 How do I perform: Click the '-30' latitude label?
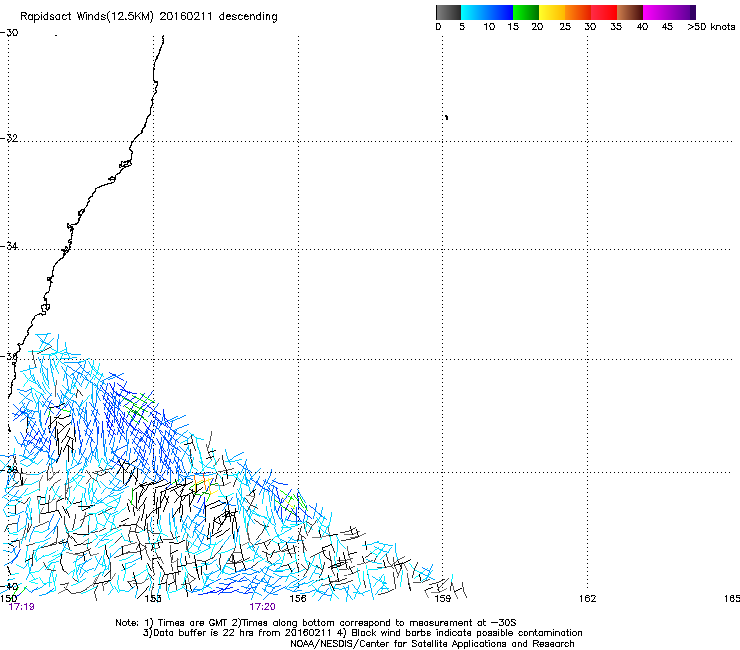point(9,33)
